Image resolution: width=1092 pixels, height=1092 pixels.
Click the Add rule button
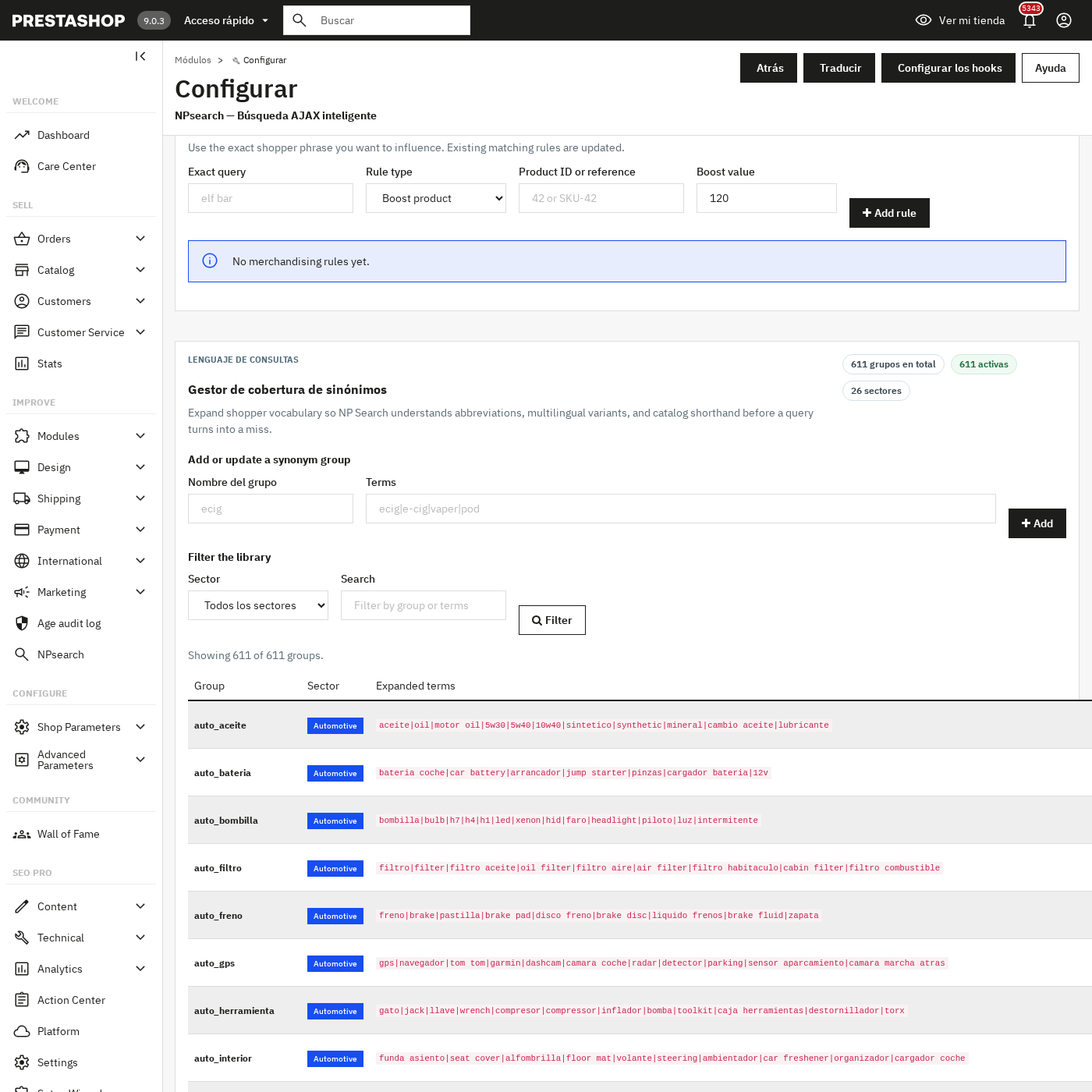coord(889,213)
